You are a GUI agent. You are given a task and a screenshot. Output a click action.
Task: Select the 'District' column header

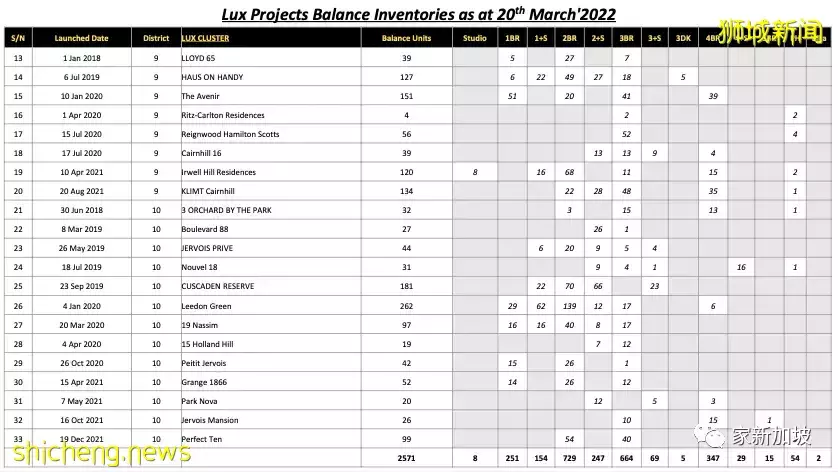[156, 38]
